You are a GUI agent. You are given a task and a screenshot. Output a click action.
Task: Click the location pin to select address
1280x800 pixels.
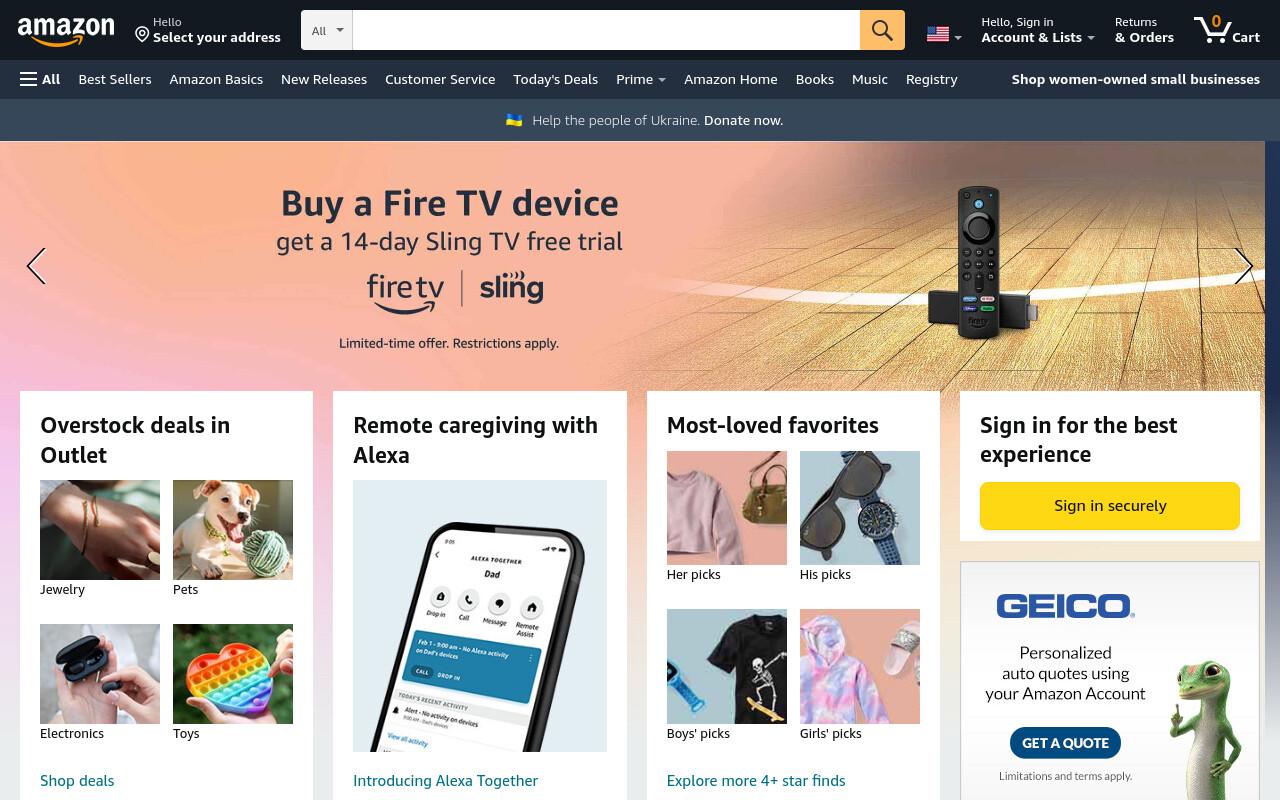(x=142, y=35)
